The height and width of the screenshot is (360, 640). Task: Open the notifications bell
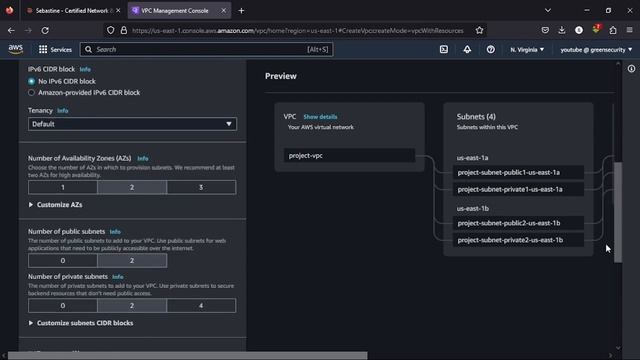click(467, 49)
